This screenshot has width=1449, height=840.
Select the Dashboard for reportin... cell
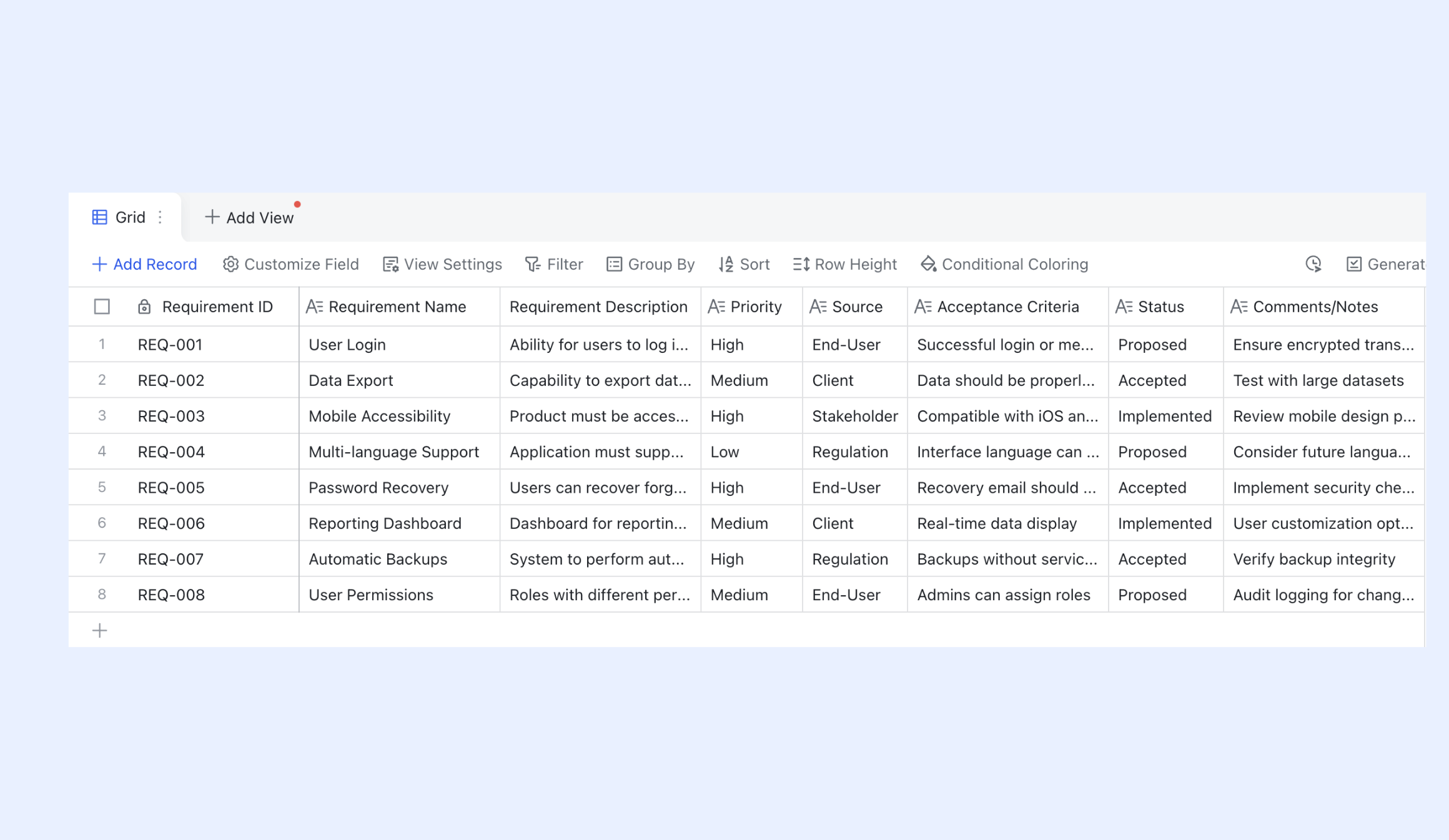point(600,523)
